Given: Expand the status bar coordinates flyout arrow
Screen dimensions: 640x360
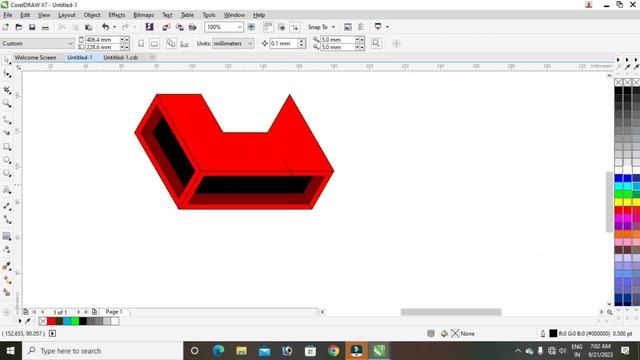Looking at the screenshot, I should [x=52, y=333].
